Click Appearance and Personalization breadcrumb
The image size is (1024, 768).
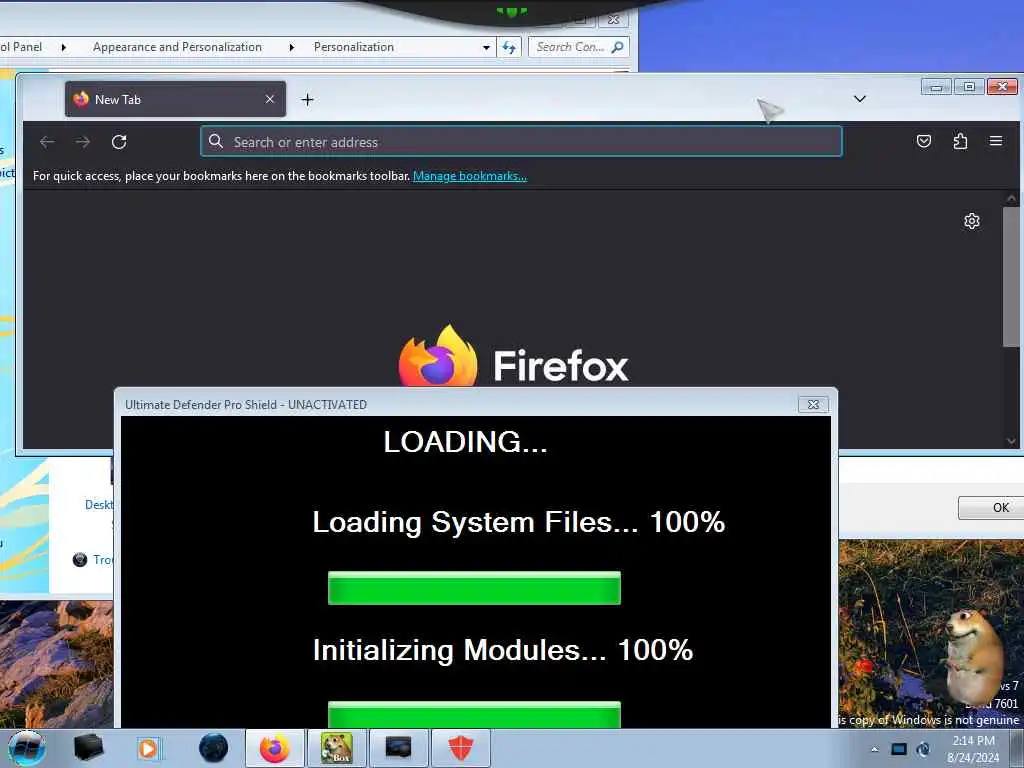pyautogui.click(x=177, y=47)
